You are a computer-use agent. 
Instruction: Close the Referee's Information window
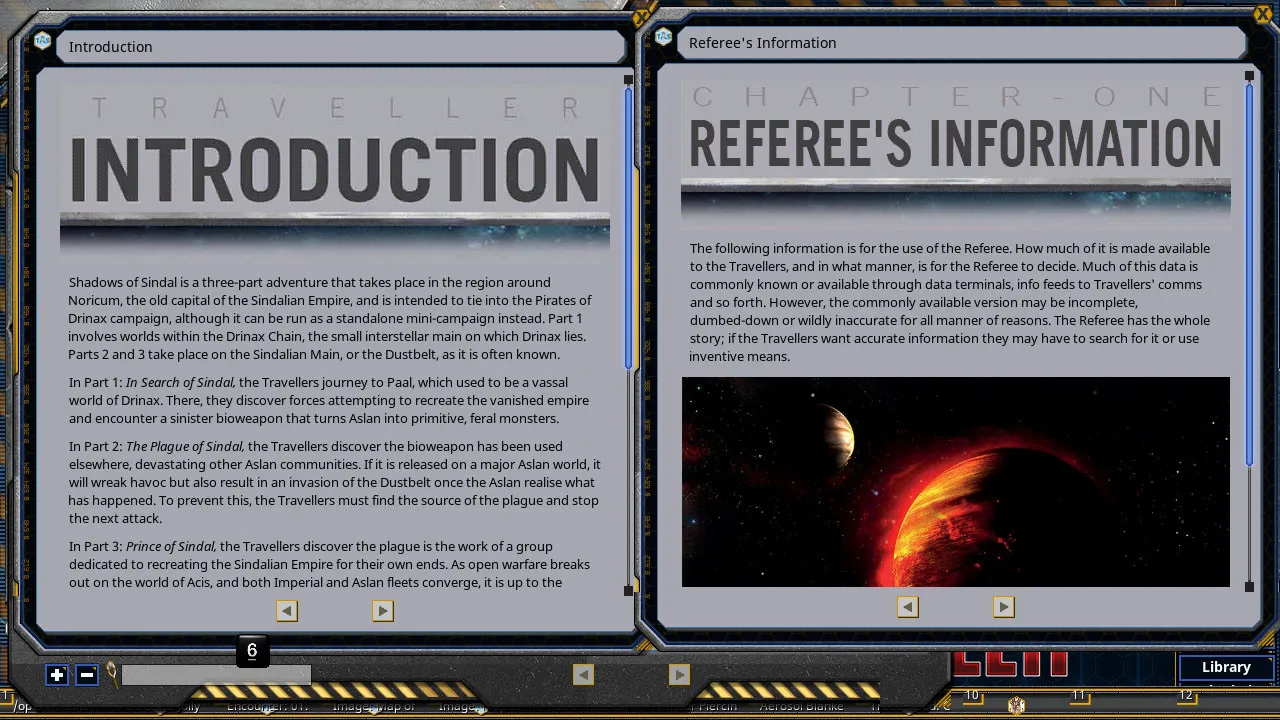[x=1263, y=14]
